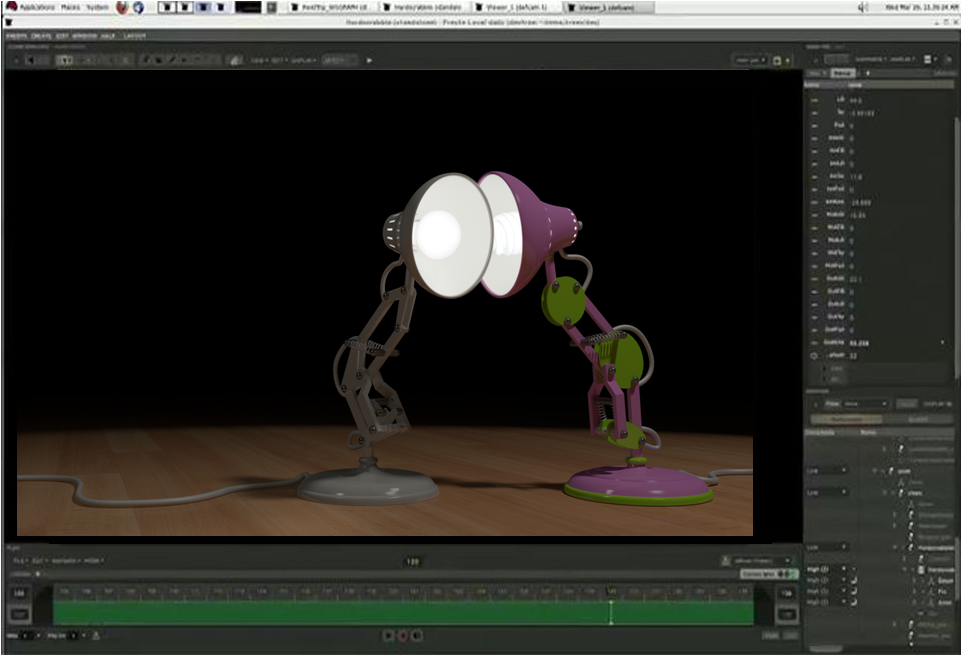Image resolution: width=962 pixels, height=656 pixels.
Task: Click the timeline start frame field on the left
Action: pos(20,594)
